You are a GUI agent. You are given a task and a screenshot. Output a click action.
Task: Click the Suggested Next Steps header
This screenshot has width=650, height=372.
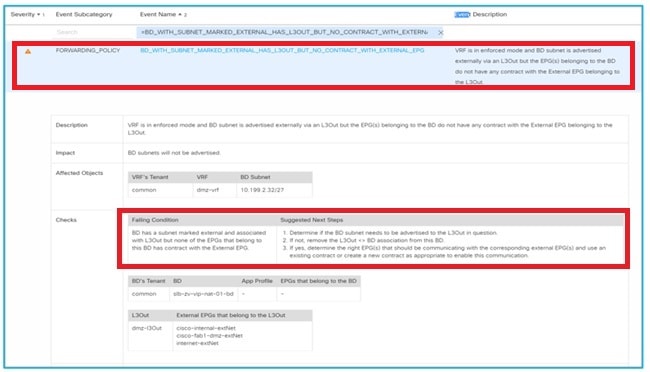(x=312, y=220)
